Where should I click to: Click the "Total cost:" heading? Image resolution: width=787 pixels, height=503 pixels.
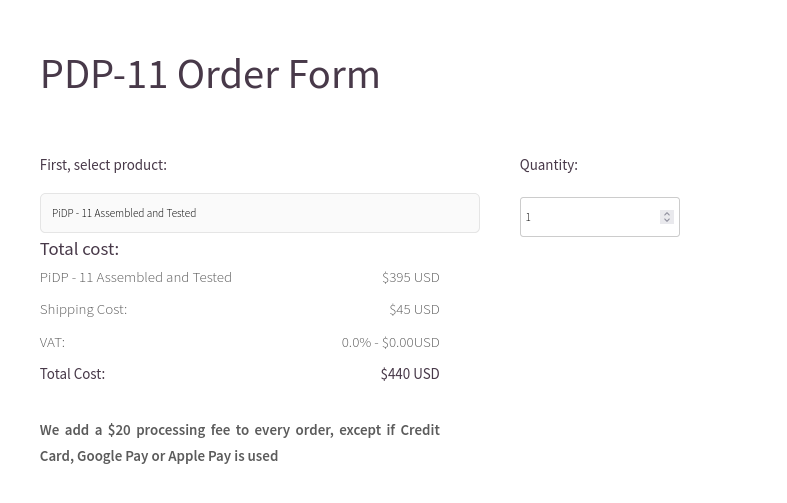point(79,249)
